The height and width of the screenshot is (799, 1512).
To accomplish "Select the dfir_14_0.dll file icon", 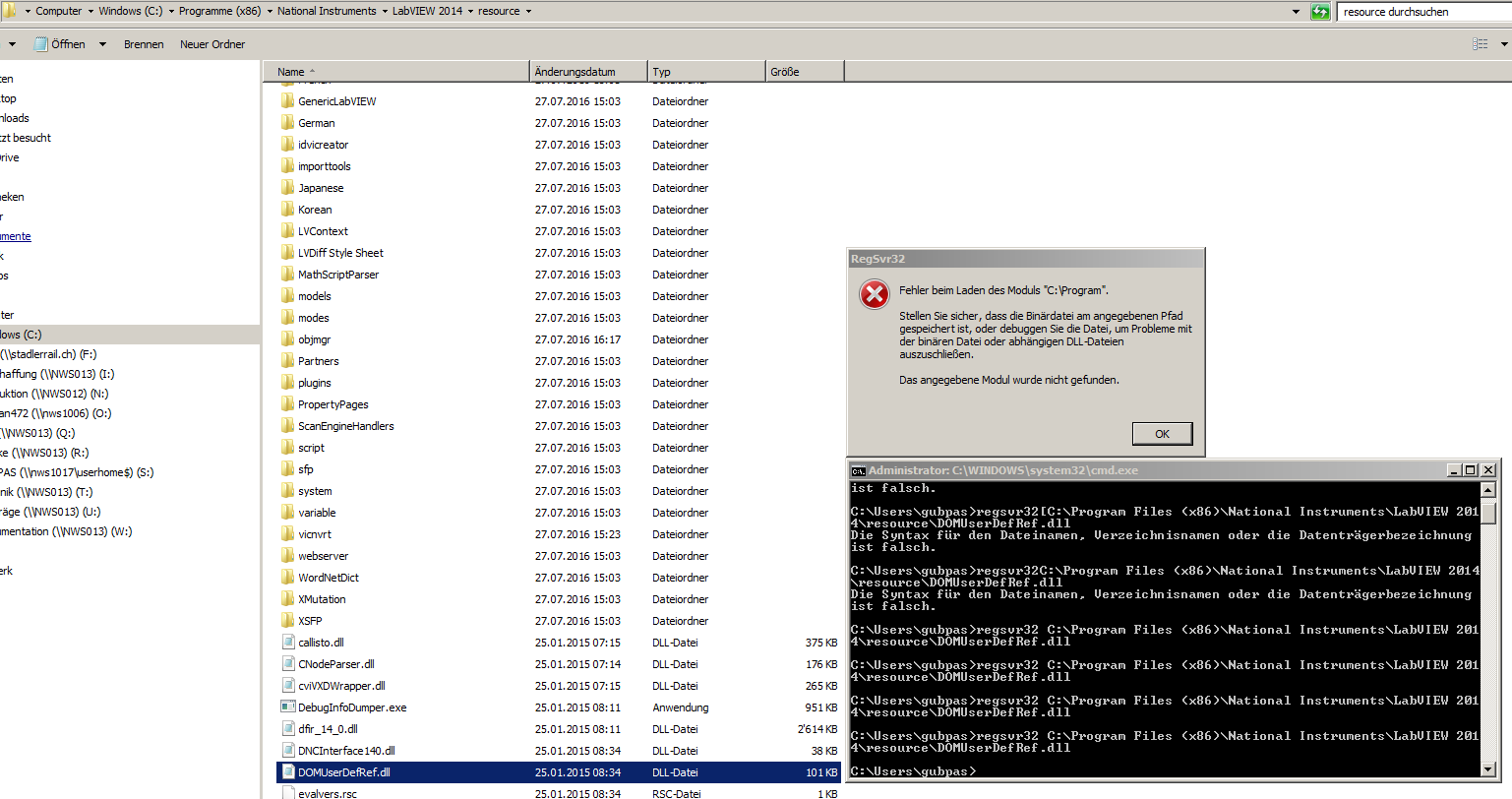I will click(288, 729).
